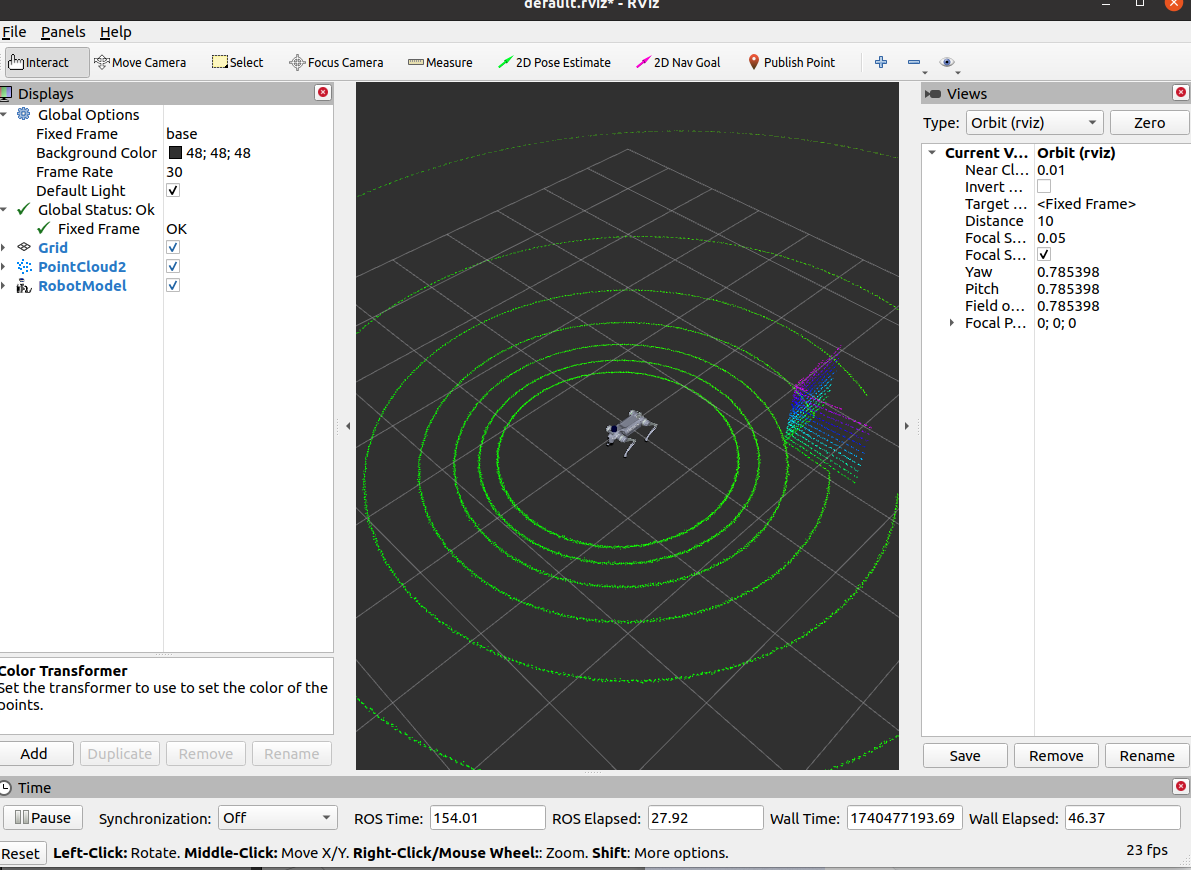The width and height of the screenshot is (1191, 870).
Task: Expand the Grid display node
Action: click(5, 247)
